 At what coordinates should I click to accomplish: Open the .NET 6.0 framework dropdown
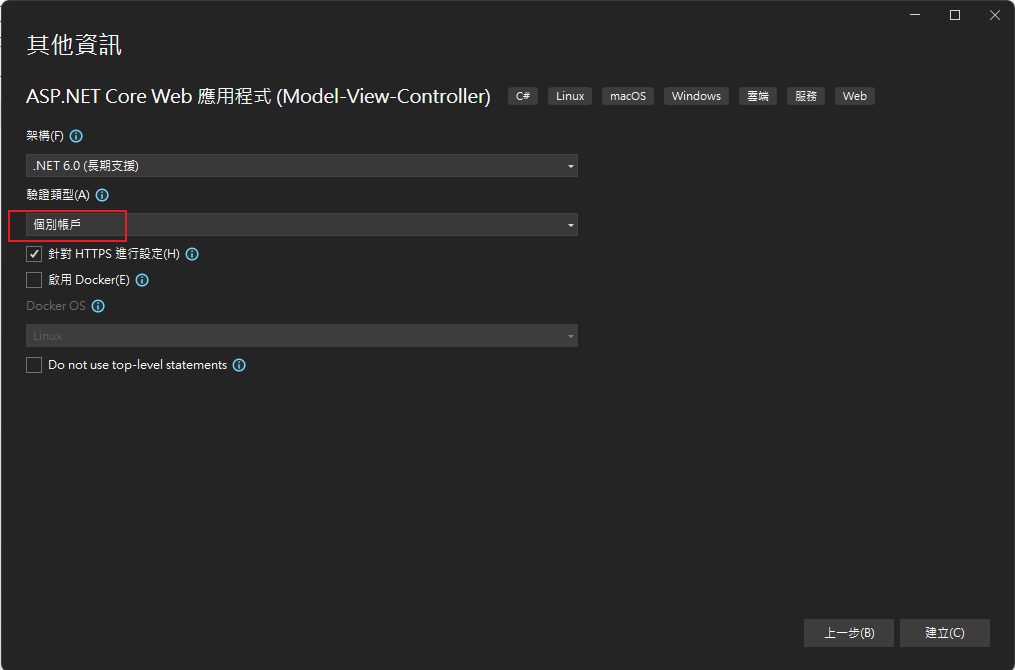tap(301, 166)
